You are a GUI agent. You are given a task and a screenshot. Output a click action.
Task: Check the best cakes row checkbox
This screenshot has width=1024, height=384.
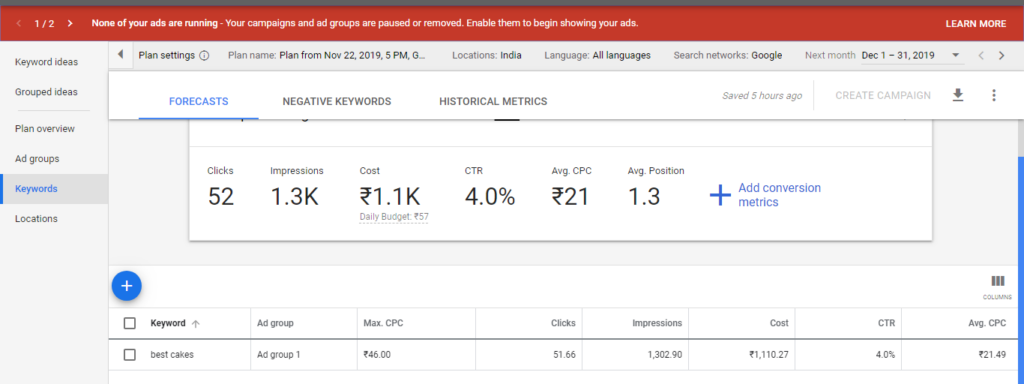(x=129, y=355)
